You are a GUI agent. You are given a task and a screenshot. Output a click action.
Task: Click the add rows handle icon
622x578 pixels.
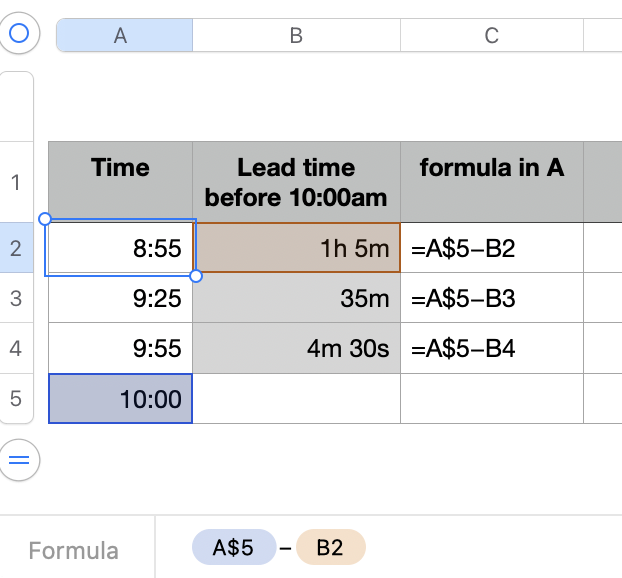pos(18,461)
